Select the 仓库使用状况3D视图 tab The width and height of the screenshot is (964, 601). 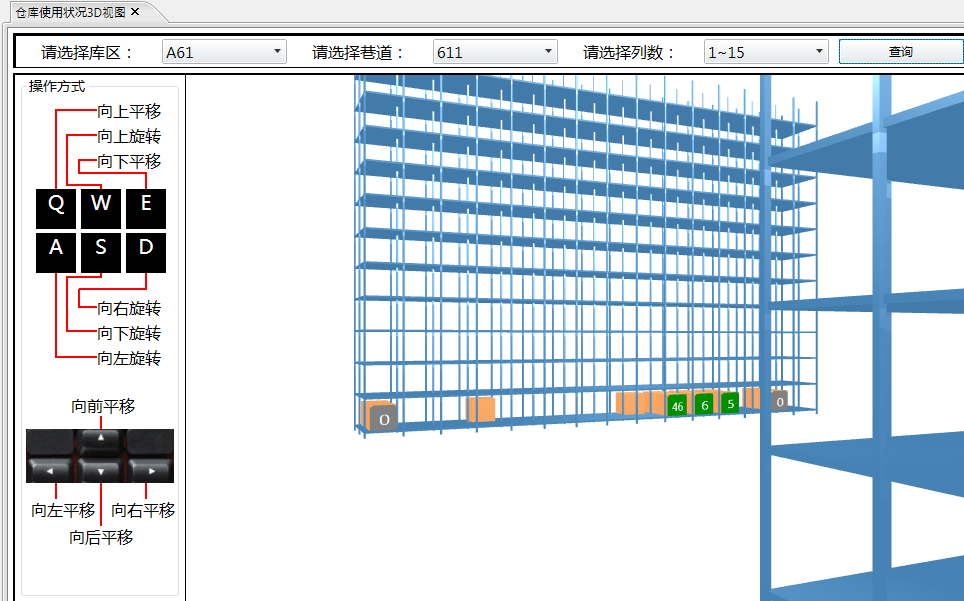(71, 12)
